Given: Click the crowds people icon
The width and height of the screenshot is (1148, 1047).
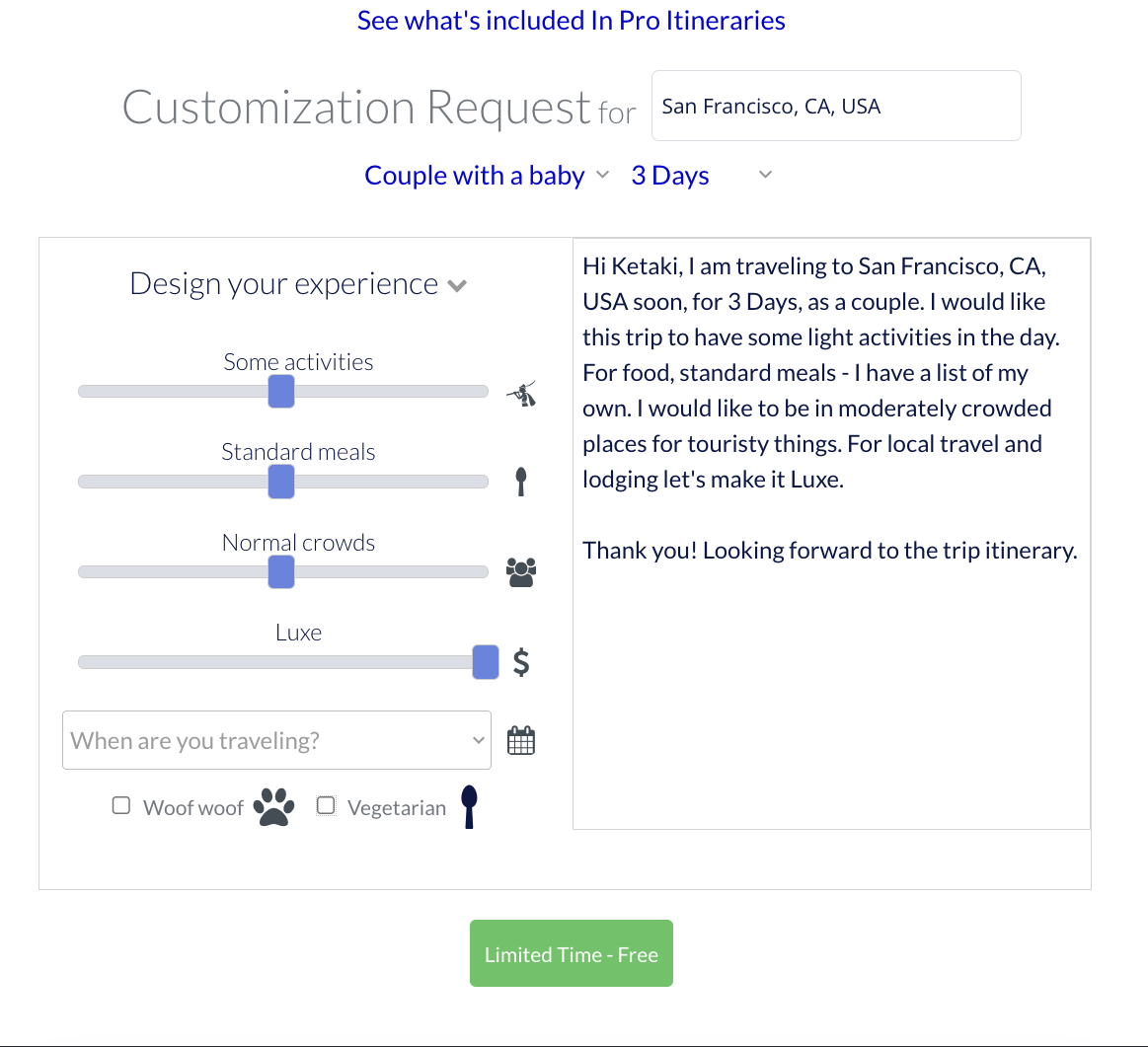Looking at the screenshot, I should coord(521,571).
